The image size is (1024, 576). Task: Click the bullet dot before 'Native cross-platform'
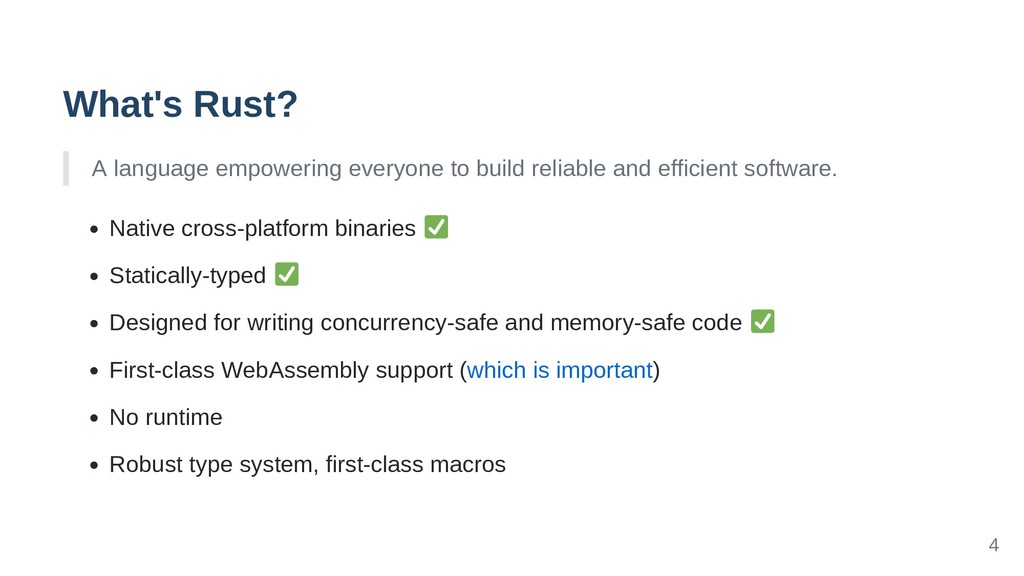[95, 229]
